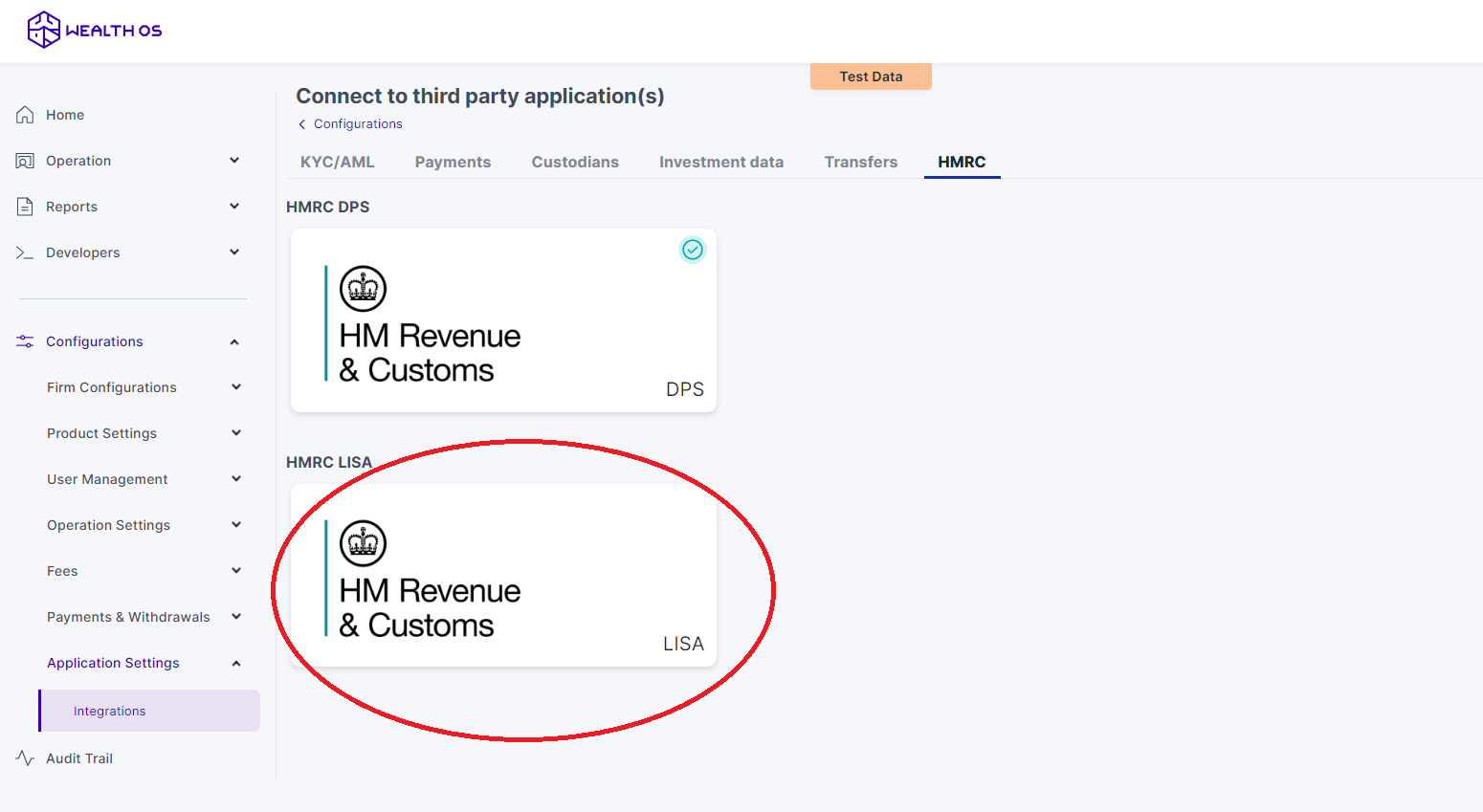Click the Operation menu label
Viewport: 1483px width, 812px height.
78,161
